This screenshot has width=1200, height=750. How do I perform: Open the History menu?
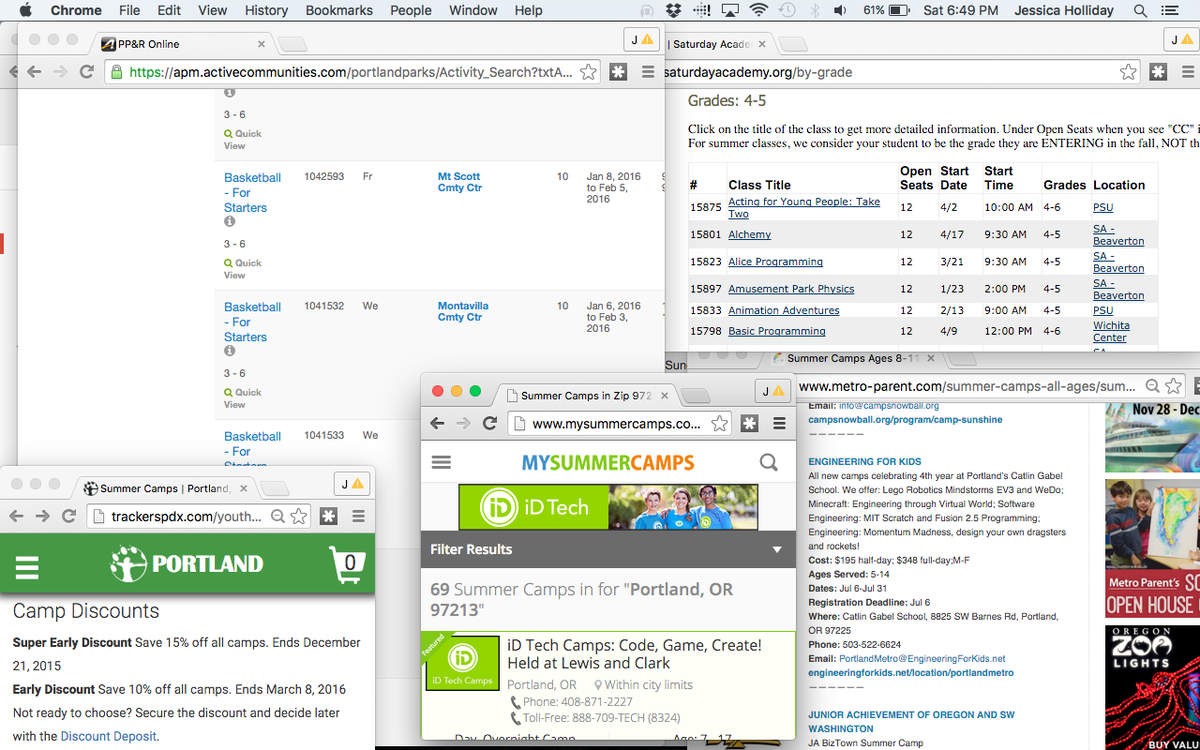(x=266, y=10)
